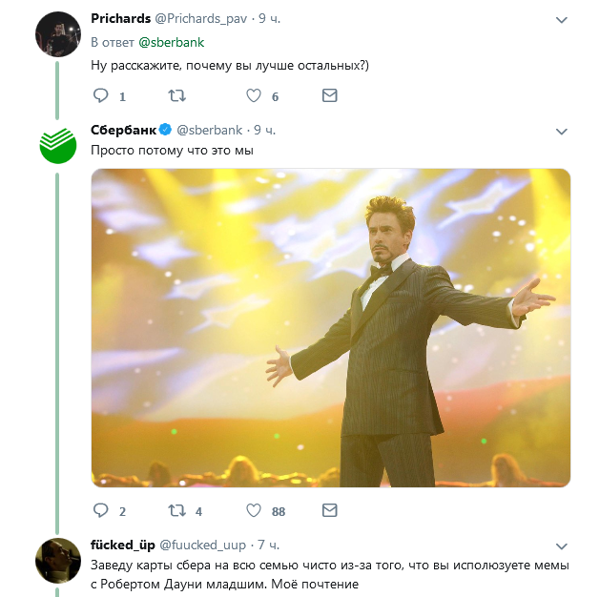
Task: View the fücked_üp user avatar
Action: 58,561
